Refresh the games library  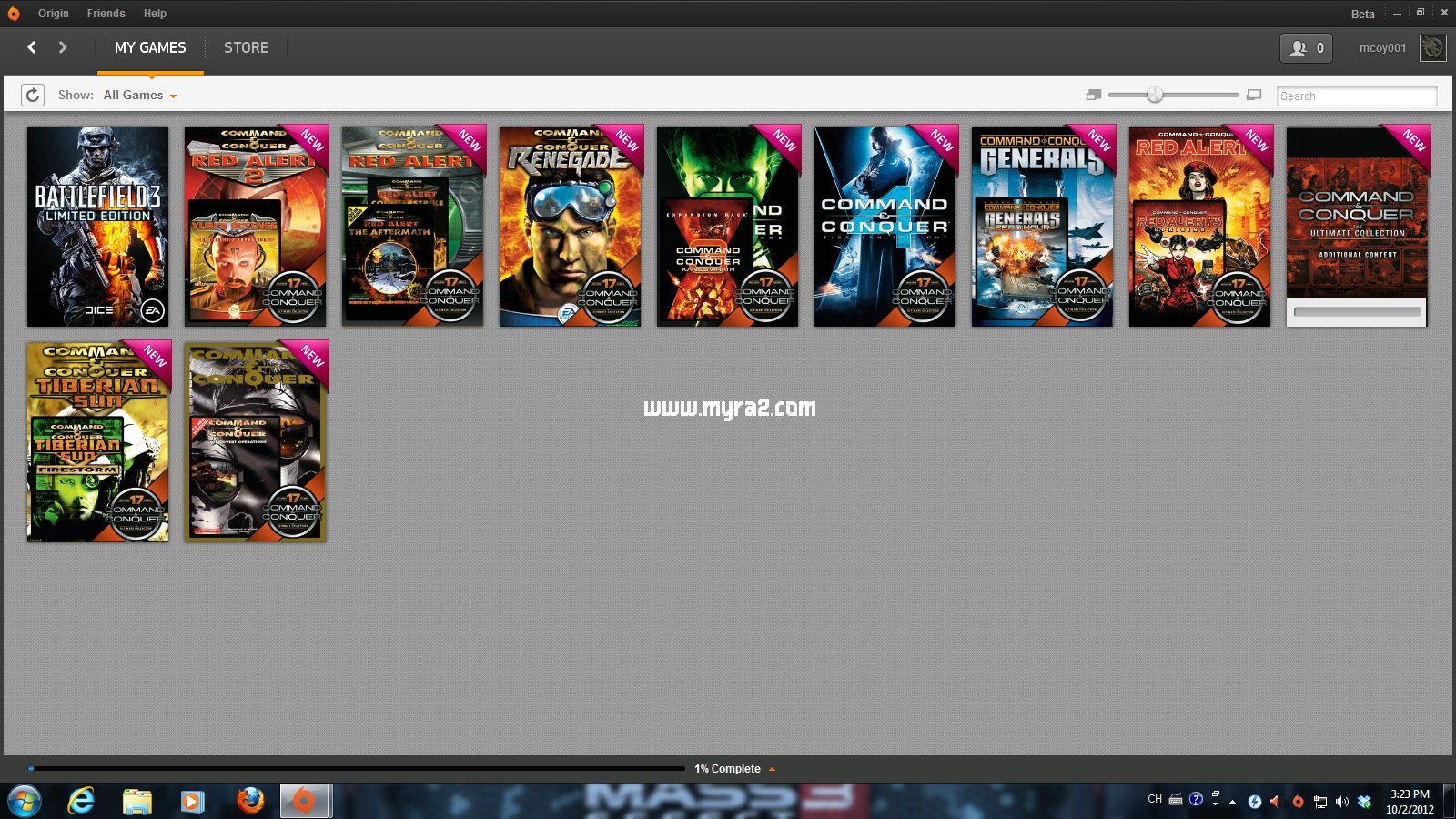pyautogui.click(x=33, y=95)
